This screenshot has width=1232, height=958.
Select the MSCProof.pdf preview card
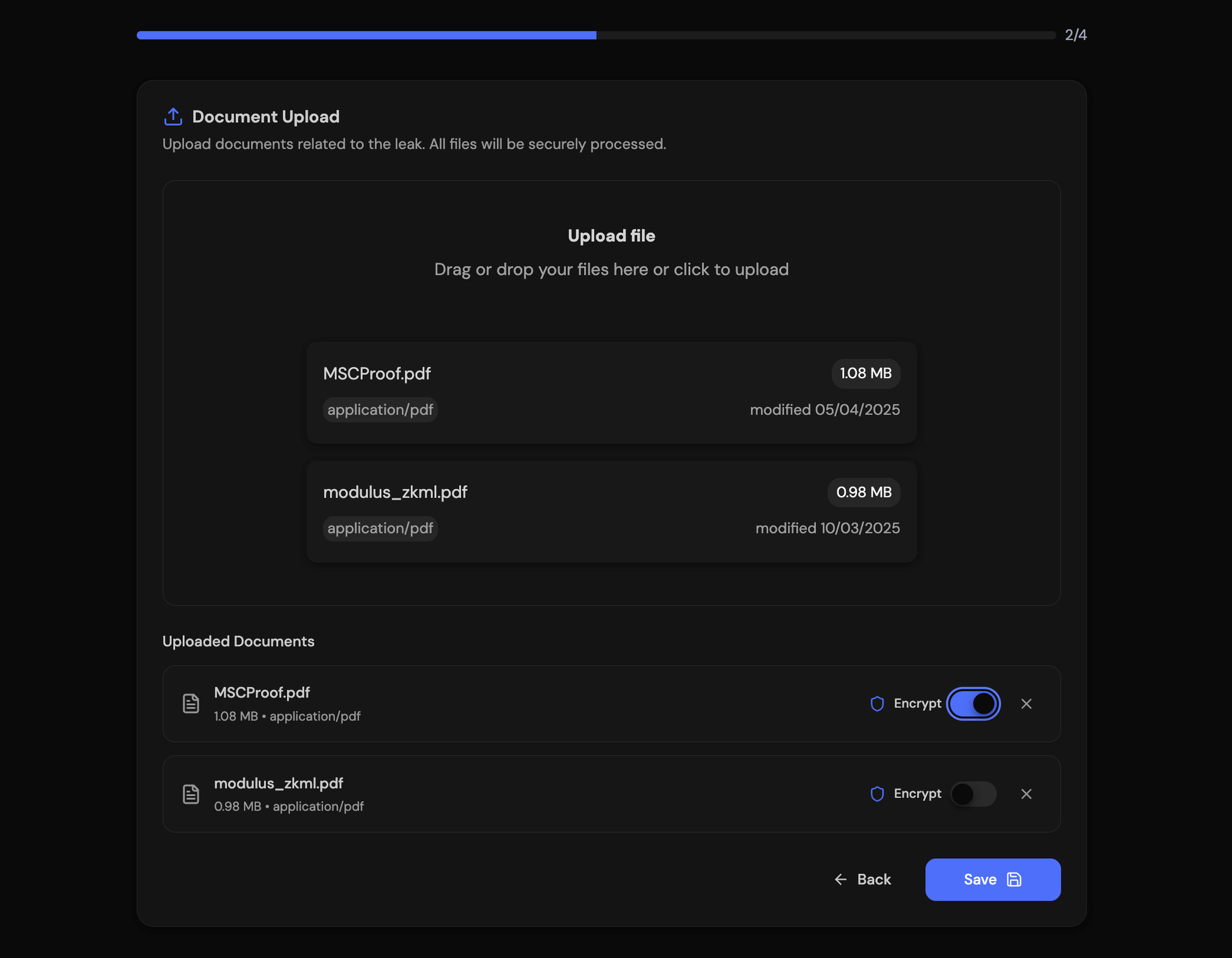pos(611,392)
